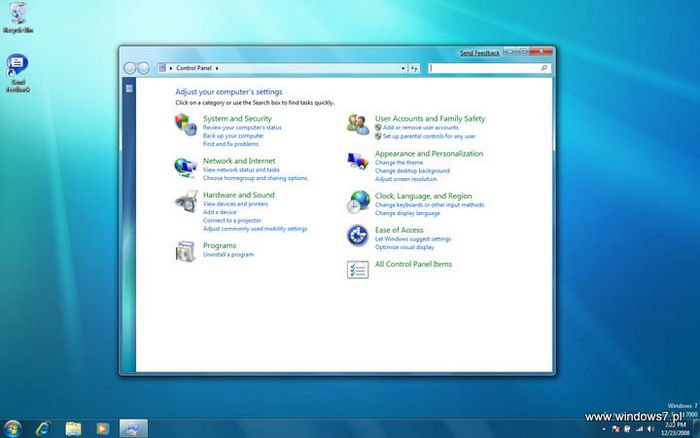Open the All Control Panel Items checklist icon

[x=358, y=270]
